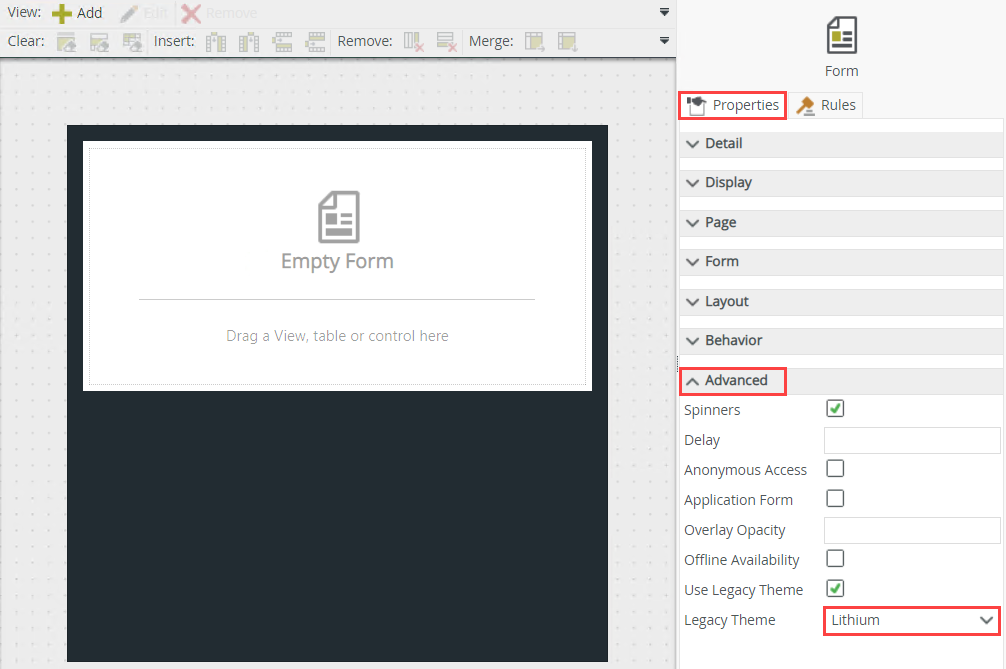Select the Insert Column Right icon
1006x669 pixels.
point(247,41)
